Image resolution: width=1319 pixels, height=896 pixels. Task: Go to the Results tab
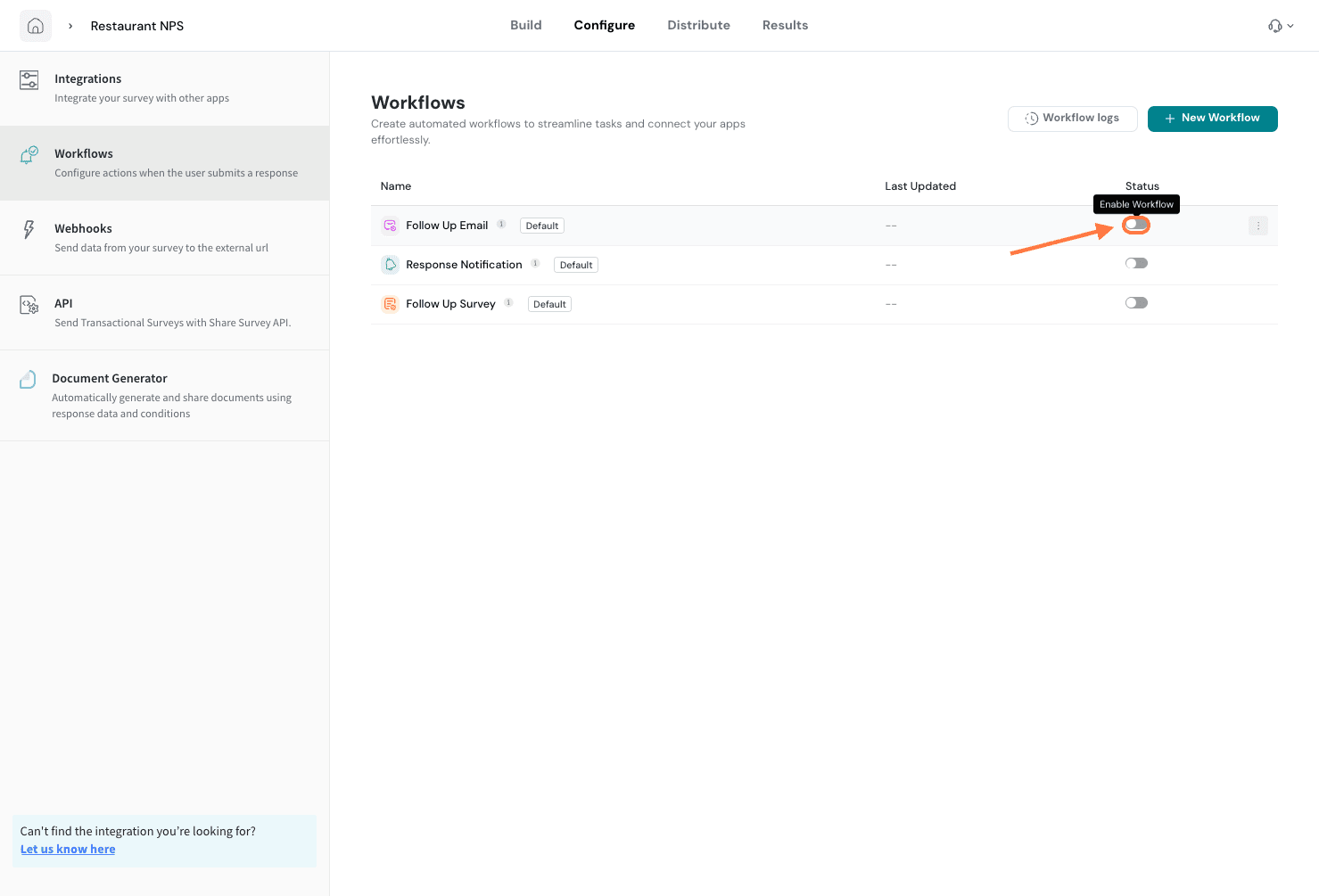785,25
